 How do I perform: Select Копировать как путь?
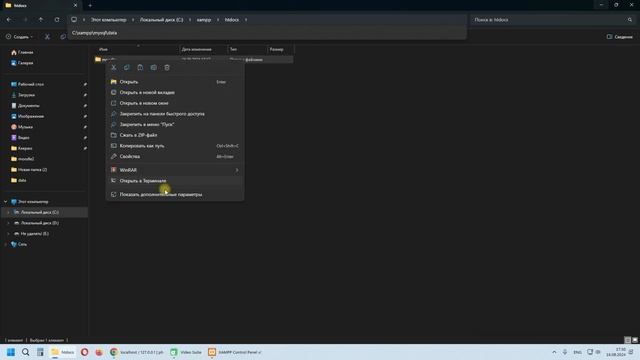[x=175, y=146]
